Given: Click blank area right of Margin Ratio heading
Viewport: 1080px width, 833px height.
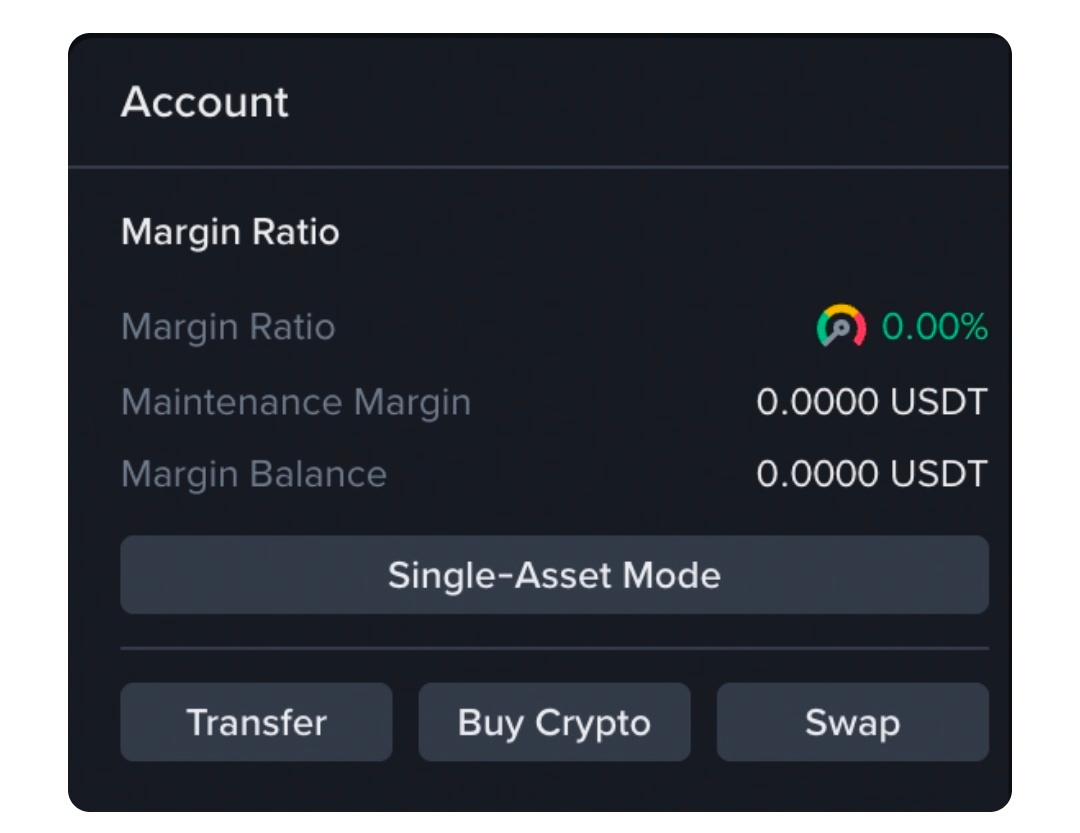Looking at the screenshot, I should (660, 232).
